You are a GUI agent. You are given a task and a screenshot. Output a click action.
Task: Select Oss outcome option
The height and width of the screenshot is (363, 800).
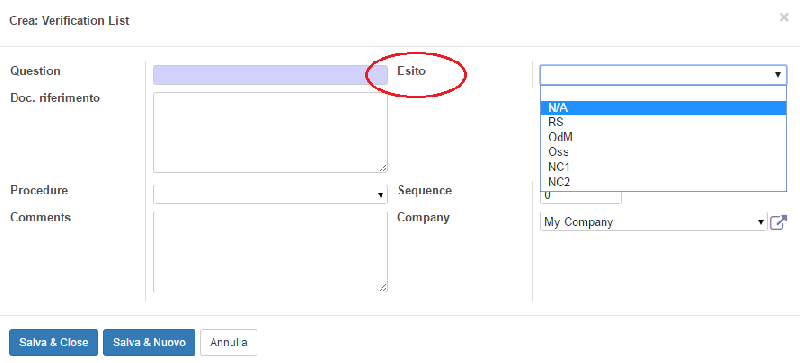coord(663,152)
